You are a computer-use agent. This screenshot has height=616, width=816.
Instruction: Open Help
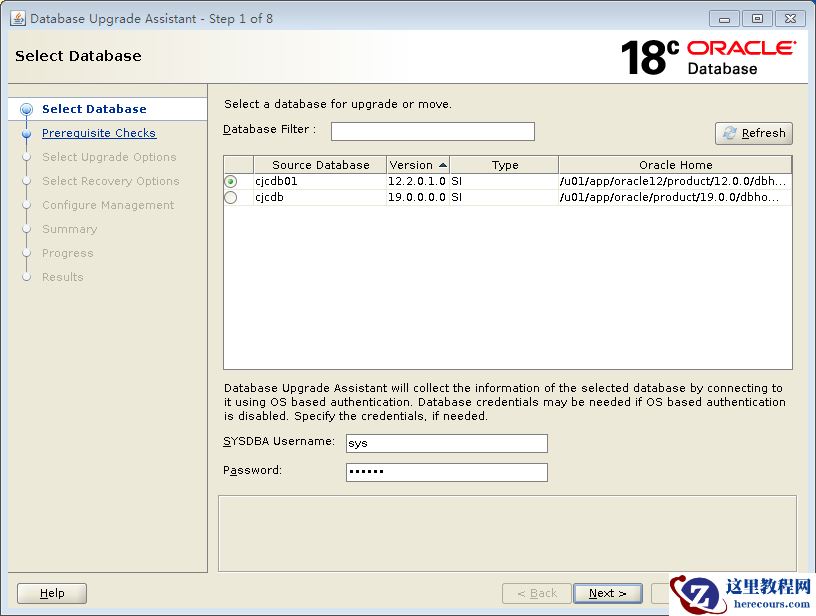pos(52,593)
